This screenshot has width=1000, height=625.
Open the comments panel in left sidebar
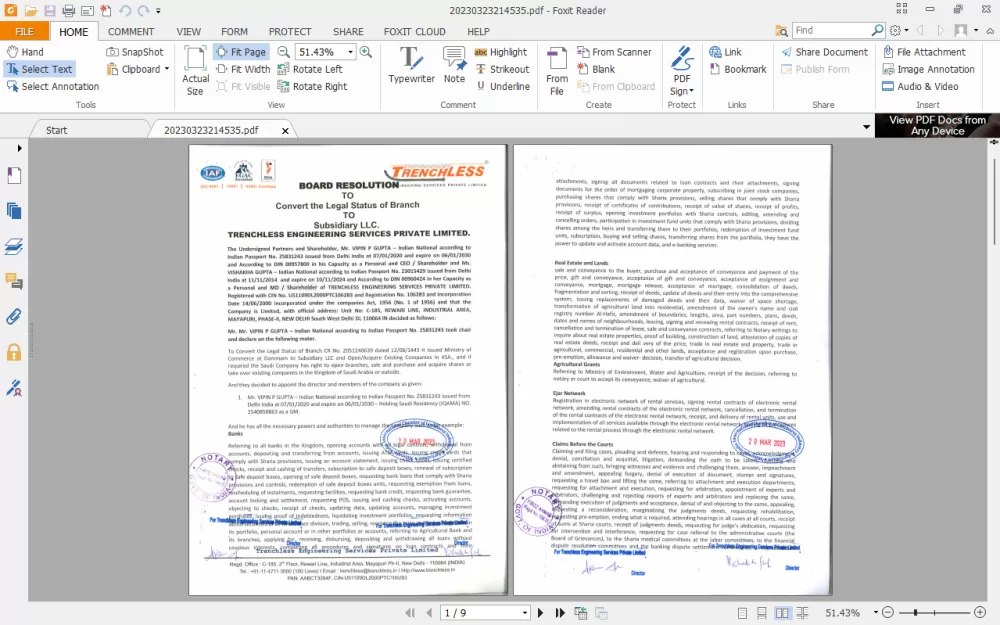tap(14, 281)
